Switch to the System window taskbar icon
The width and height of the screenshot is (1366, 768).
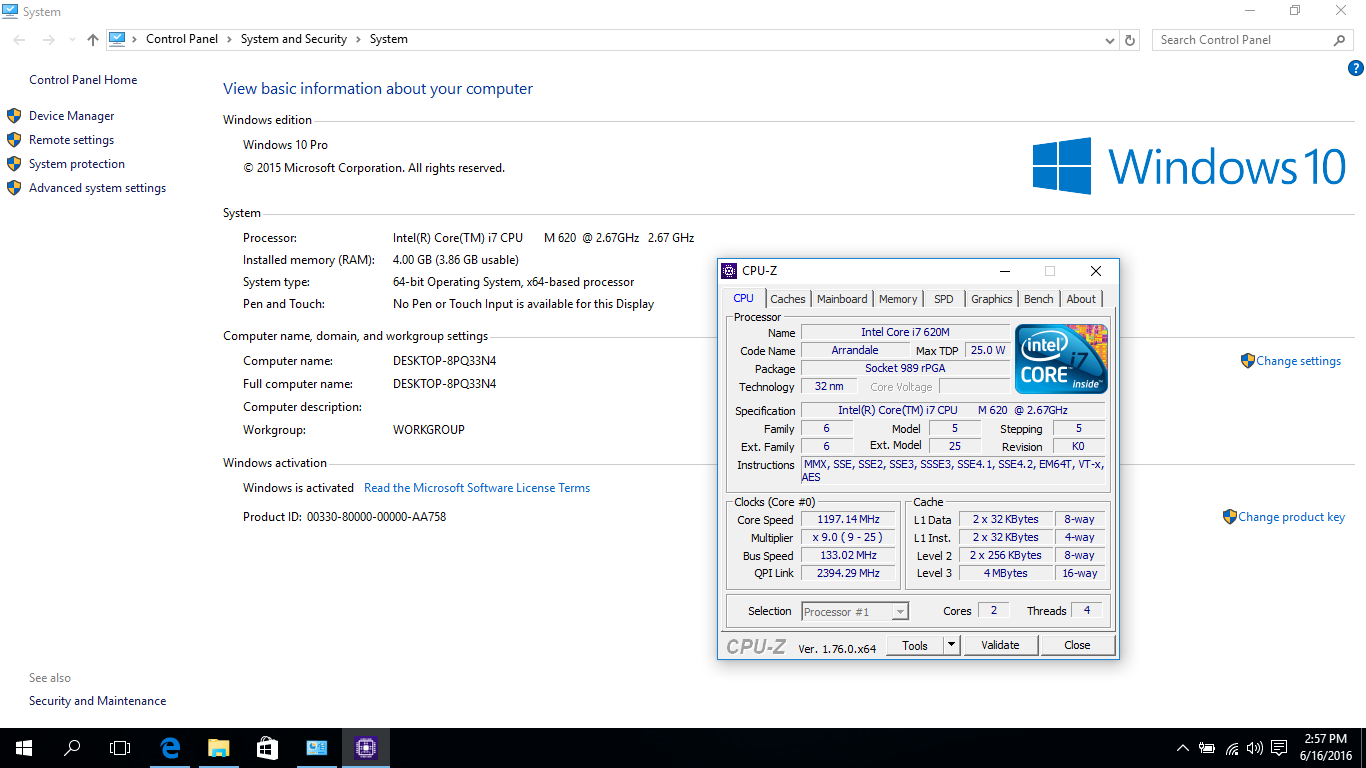[x=316, y=748]
